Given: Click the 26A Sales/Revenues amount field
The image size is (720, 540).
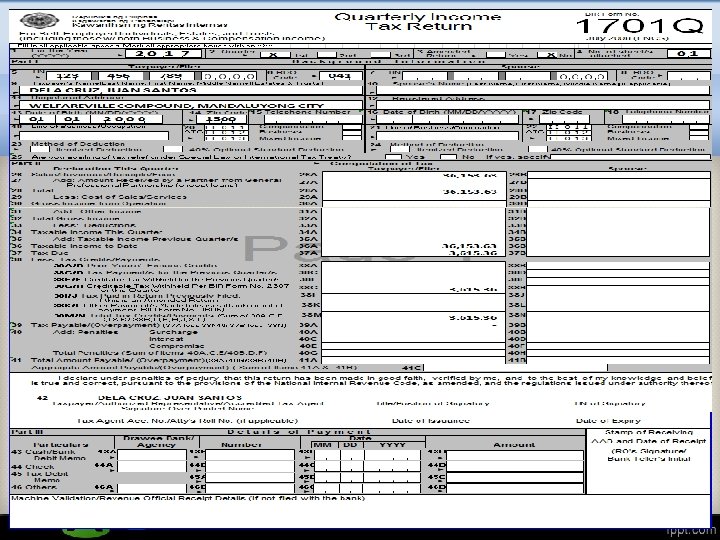Looking at the screenshot, I should [x=414, y=175].
